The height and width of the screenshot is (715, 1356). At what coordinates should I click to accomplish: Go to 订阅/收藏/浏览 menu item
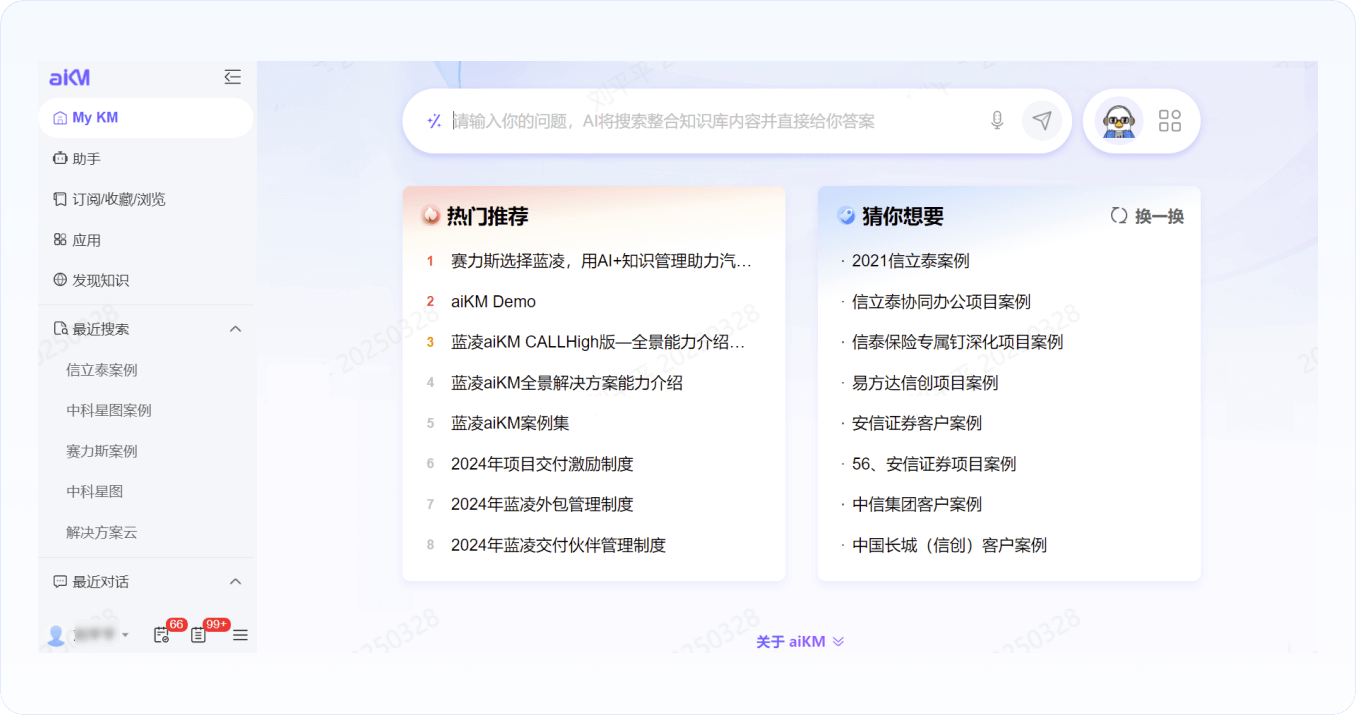tap(118, 199)
